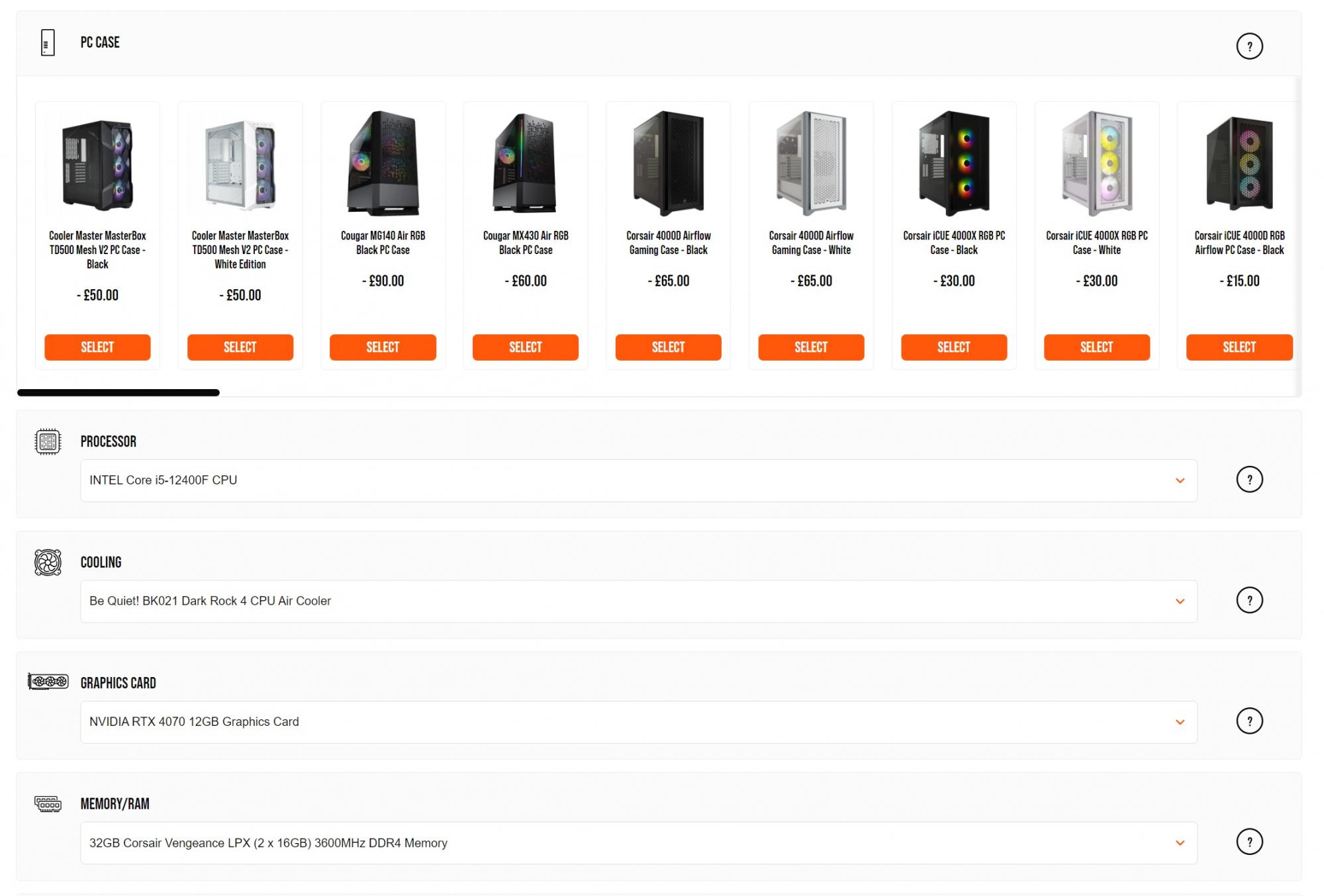This screenshot has width=1324, height=896.
Task: Click the GRAPHICS CARD section heading
Action: pos(118,684)
